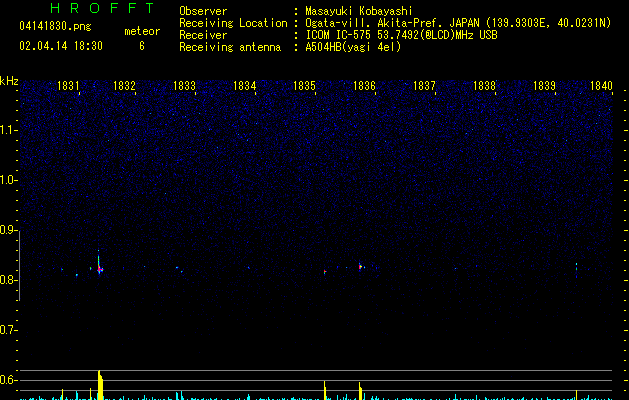Screen dimensions: 629x400
Task: Click the 'meteor' label
Action: pos(142,31)
